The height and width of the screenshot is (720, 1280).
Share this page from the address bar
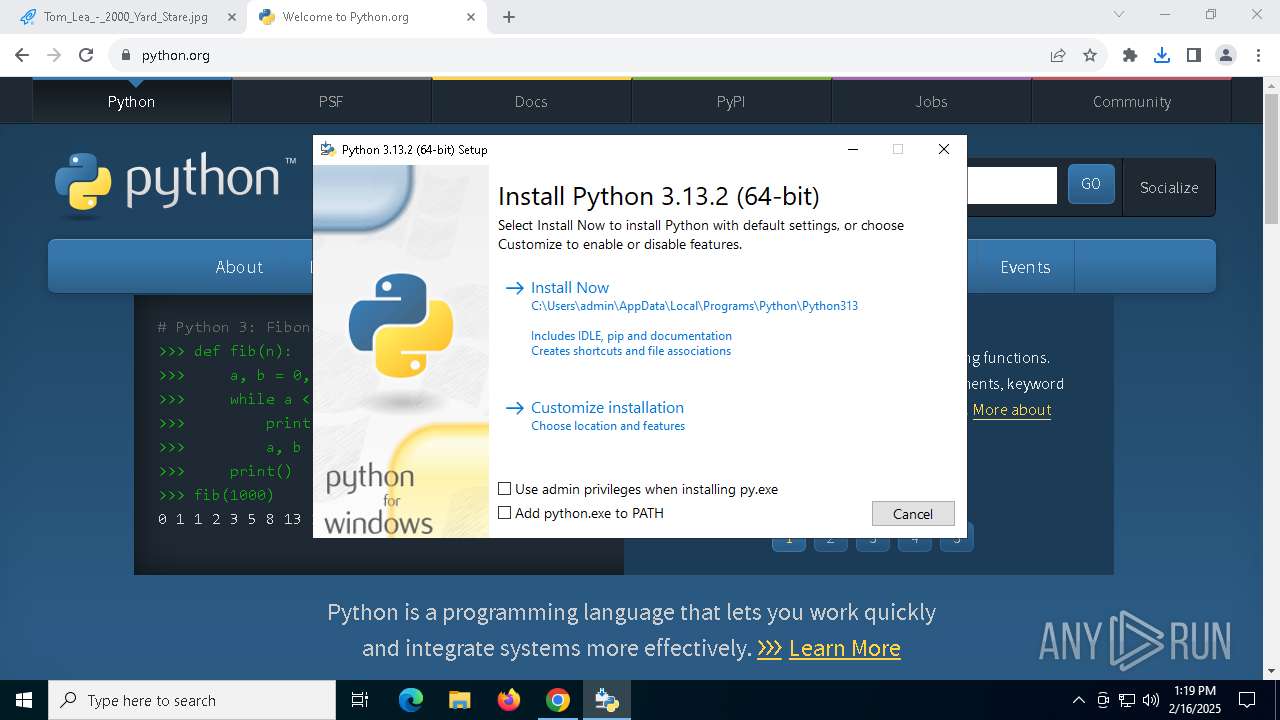tap(1058, 55)
